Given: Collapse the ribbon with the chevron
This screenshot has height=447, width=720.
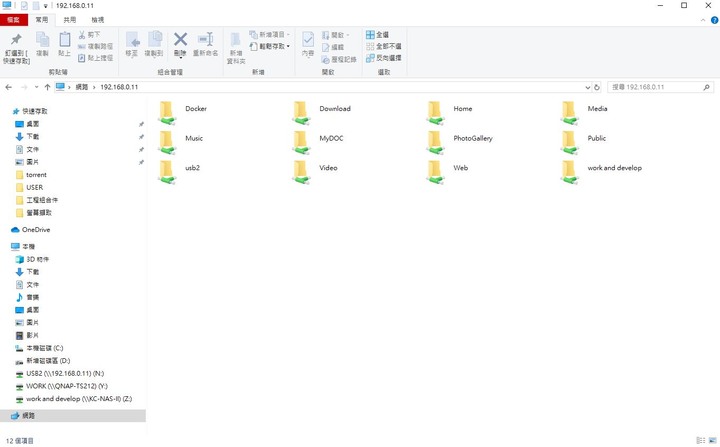Looking at the screenshot, I should click(x=703, y=20).
